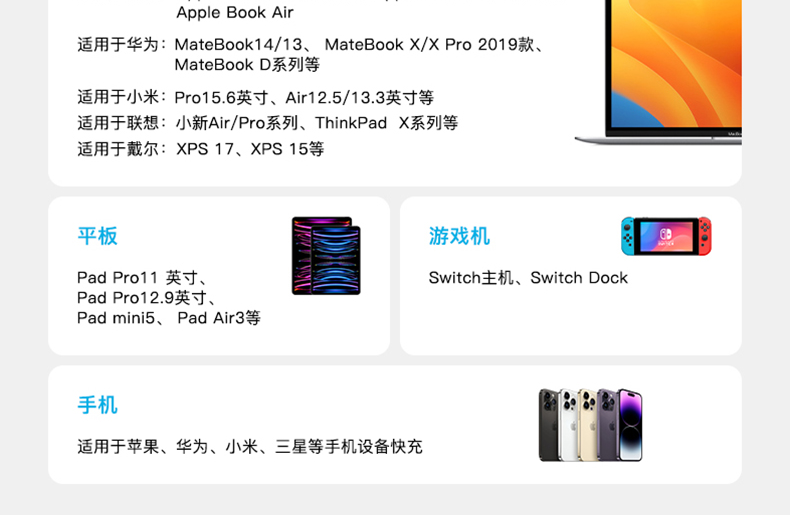This screenshot has height=515, width=790.
Task: Click the blue 平板 heading
Action: [x=98, y=236]
